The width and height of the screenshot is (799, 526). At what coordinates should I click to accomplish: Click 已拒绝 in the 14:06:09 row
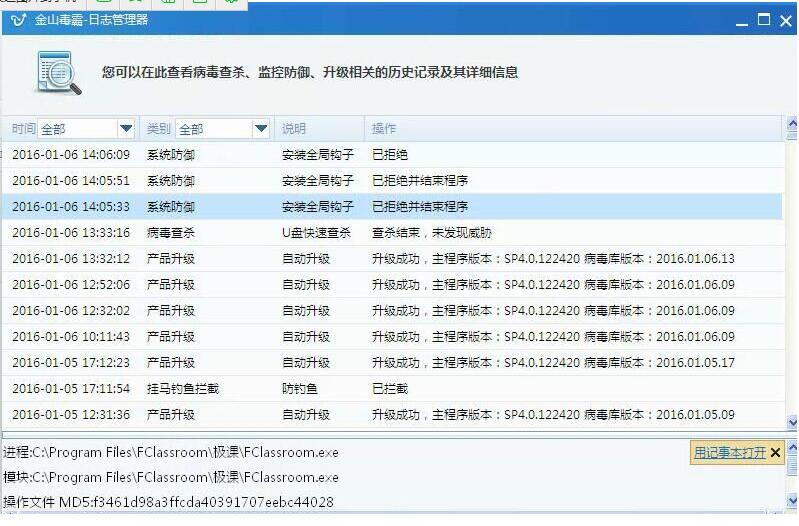coord(390,154)
